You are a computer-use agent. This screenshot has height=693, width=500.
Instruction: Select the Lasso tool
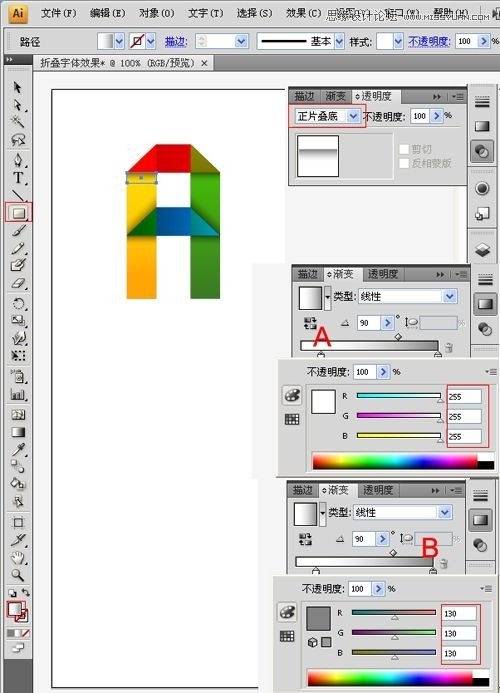18,140
